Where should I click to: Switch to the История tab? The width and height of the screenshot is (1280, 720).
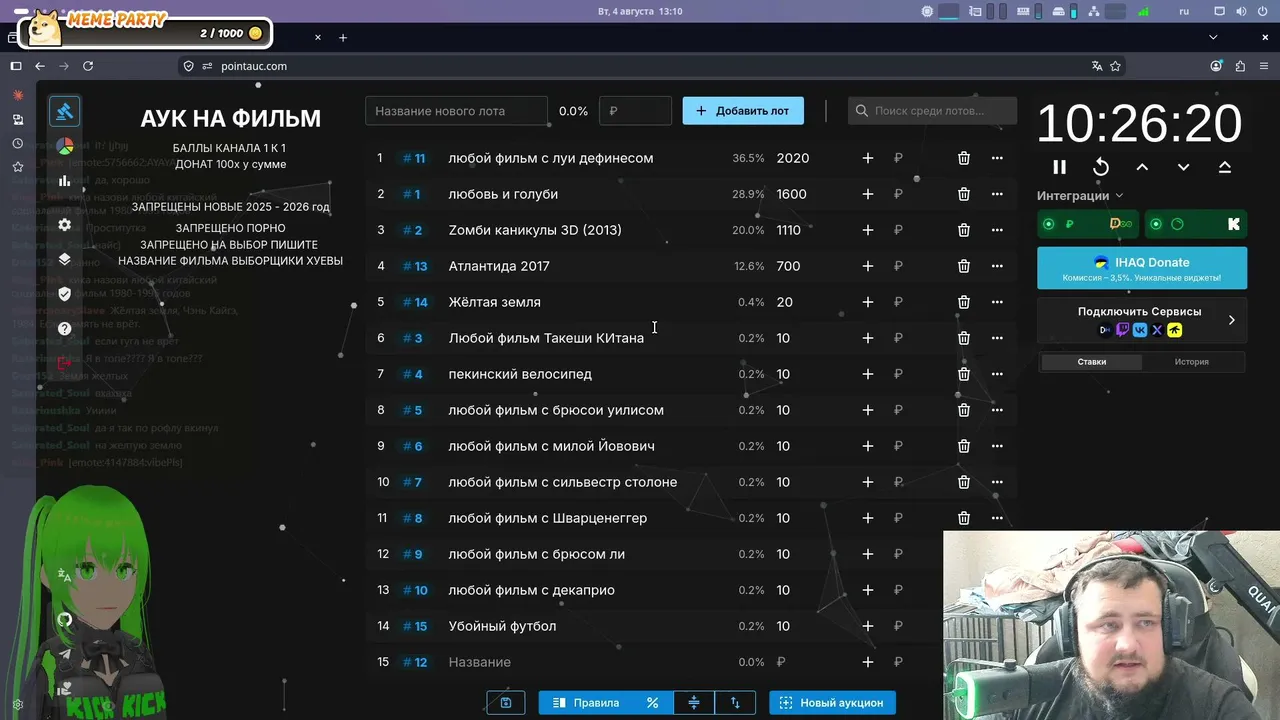click(1192, 362)
